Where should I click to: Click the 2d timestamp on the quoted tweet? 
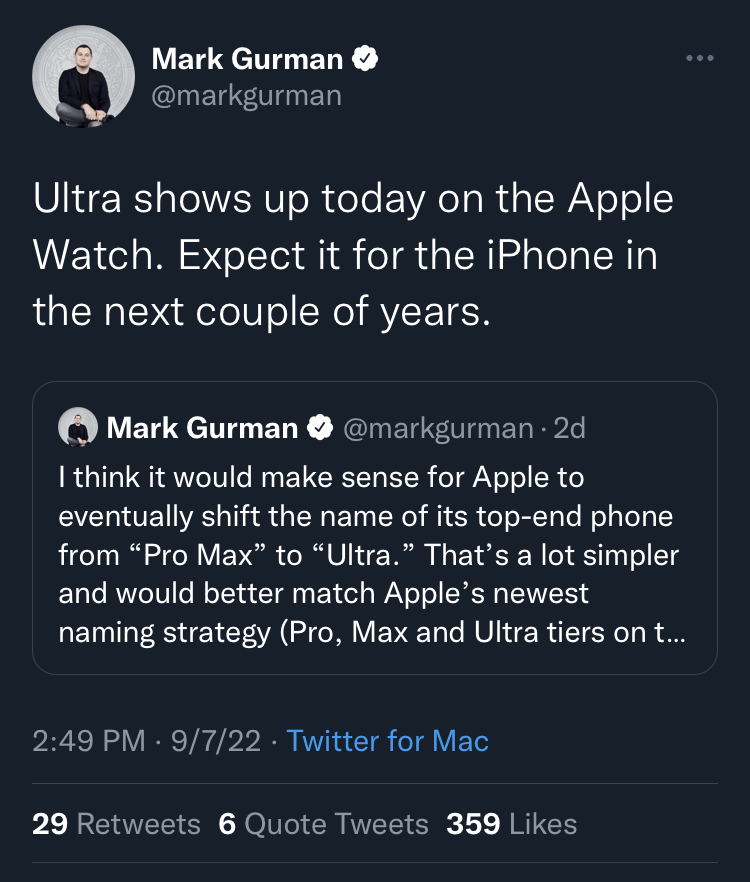point(570,428)
